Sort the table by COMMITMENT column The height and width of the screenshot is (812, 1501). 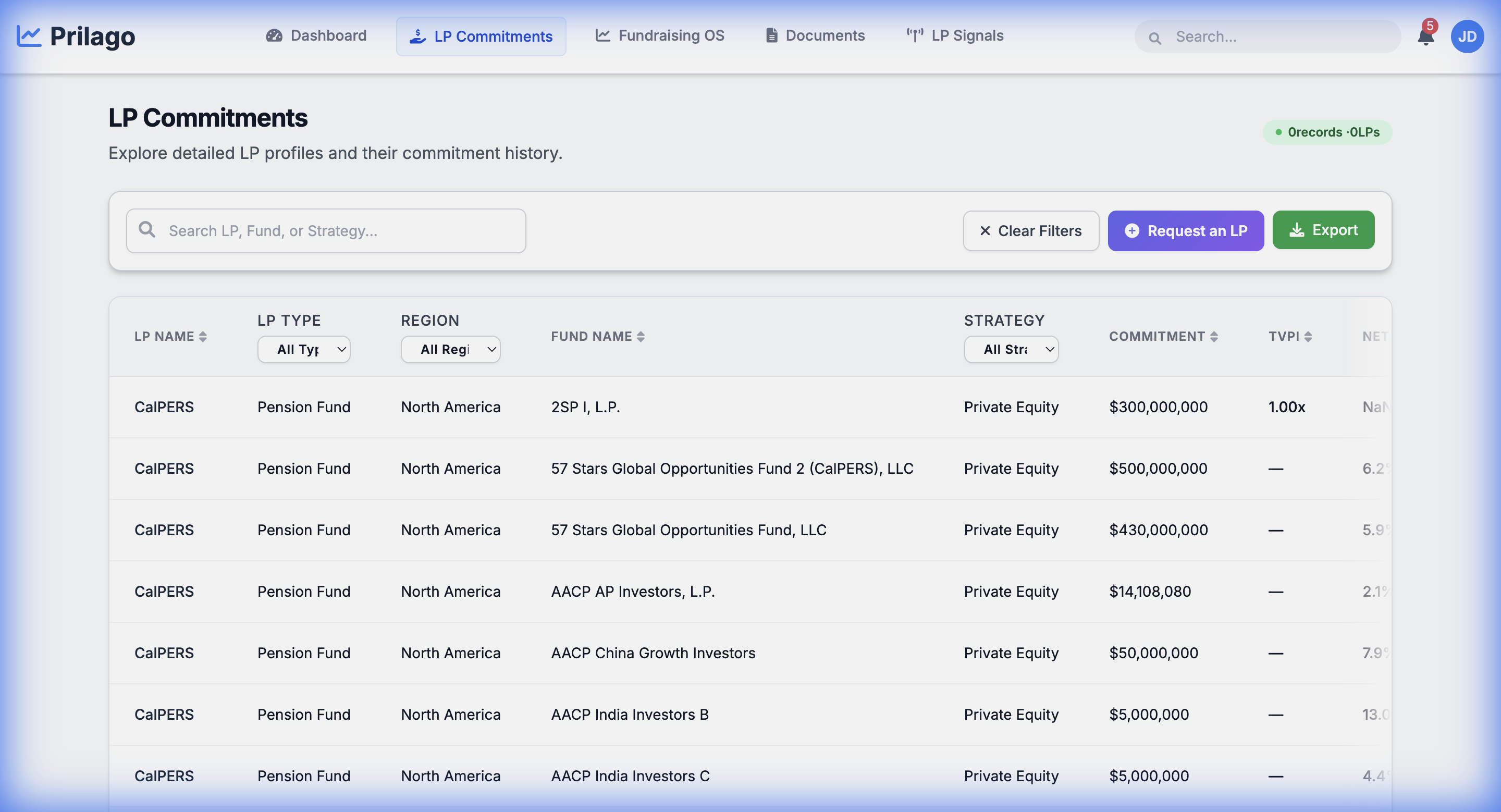click(1163, 336)
